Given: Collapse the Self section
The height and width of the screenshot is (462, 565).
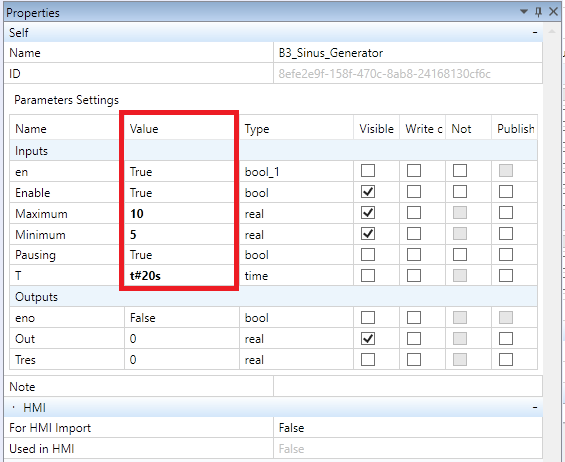Looking at the screenshot, I should (x=535, y=33).
